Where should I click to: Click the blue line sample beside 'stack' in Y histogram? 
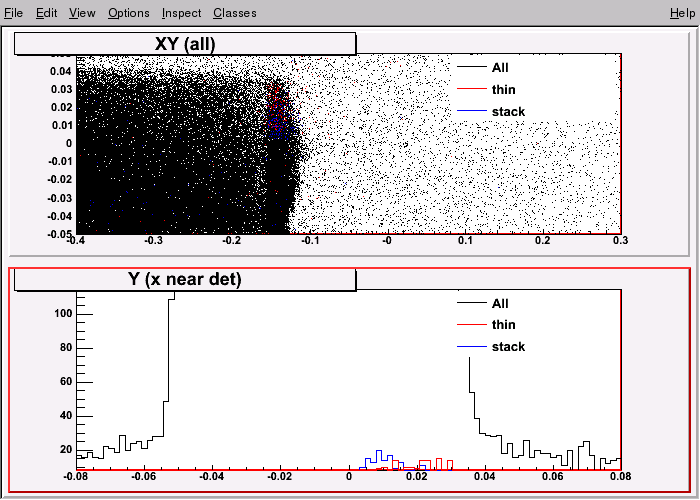(472, 346)
